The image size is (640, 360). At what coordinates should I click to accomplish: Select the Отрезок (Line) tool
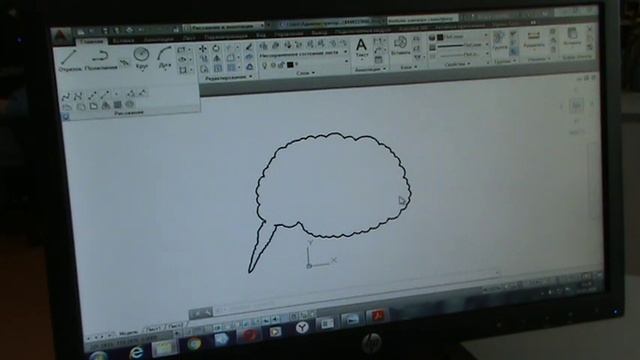[x=69, y=60]
